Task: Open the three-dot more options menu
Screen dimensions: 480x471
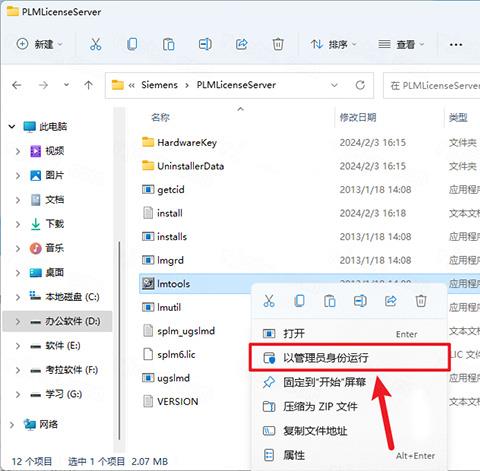Action: [x=456, y=44]
